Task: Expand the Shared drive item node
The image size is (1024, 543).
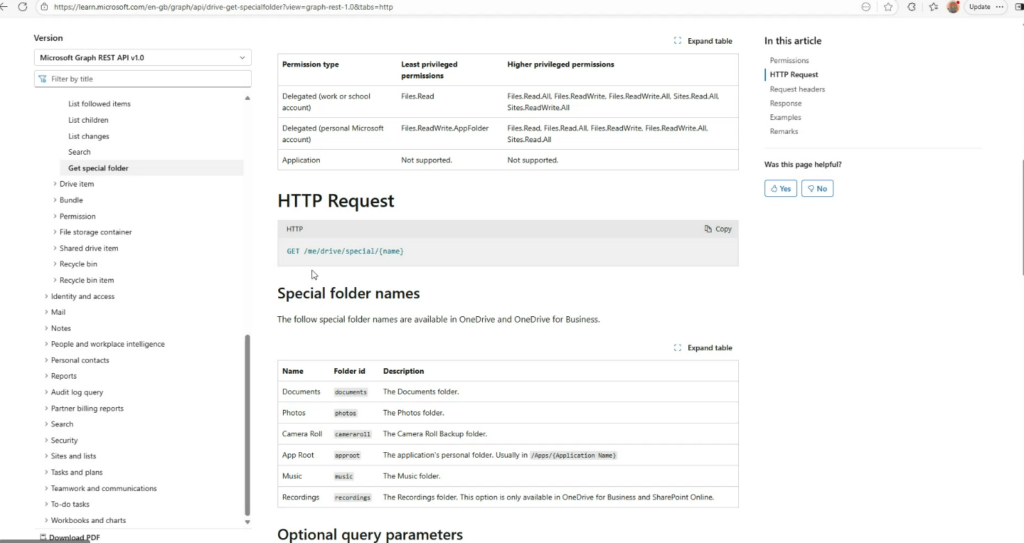Action: tap(88, 248)
